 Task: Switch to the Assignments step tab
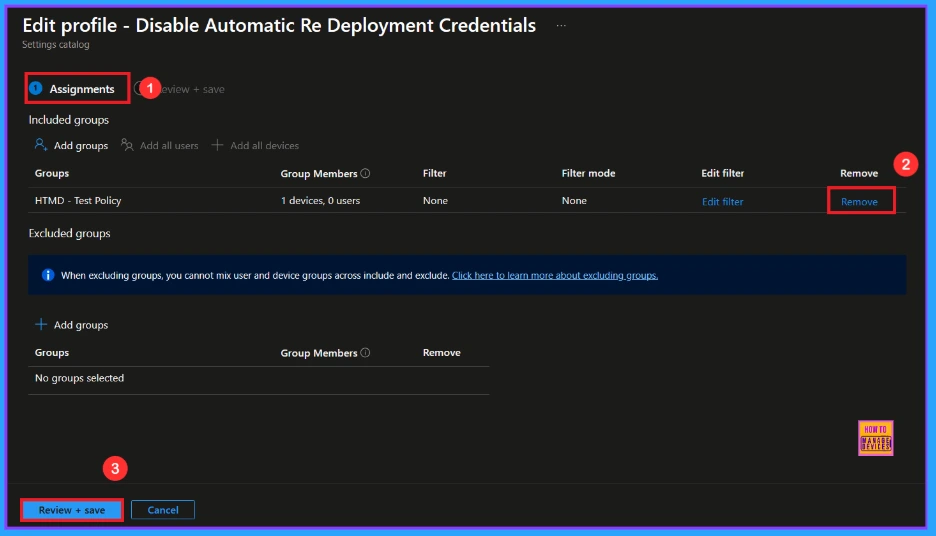[x=81, y=89]
